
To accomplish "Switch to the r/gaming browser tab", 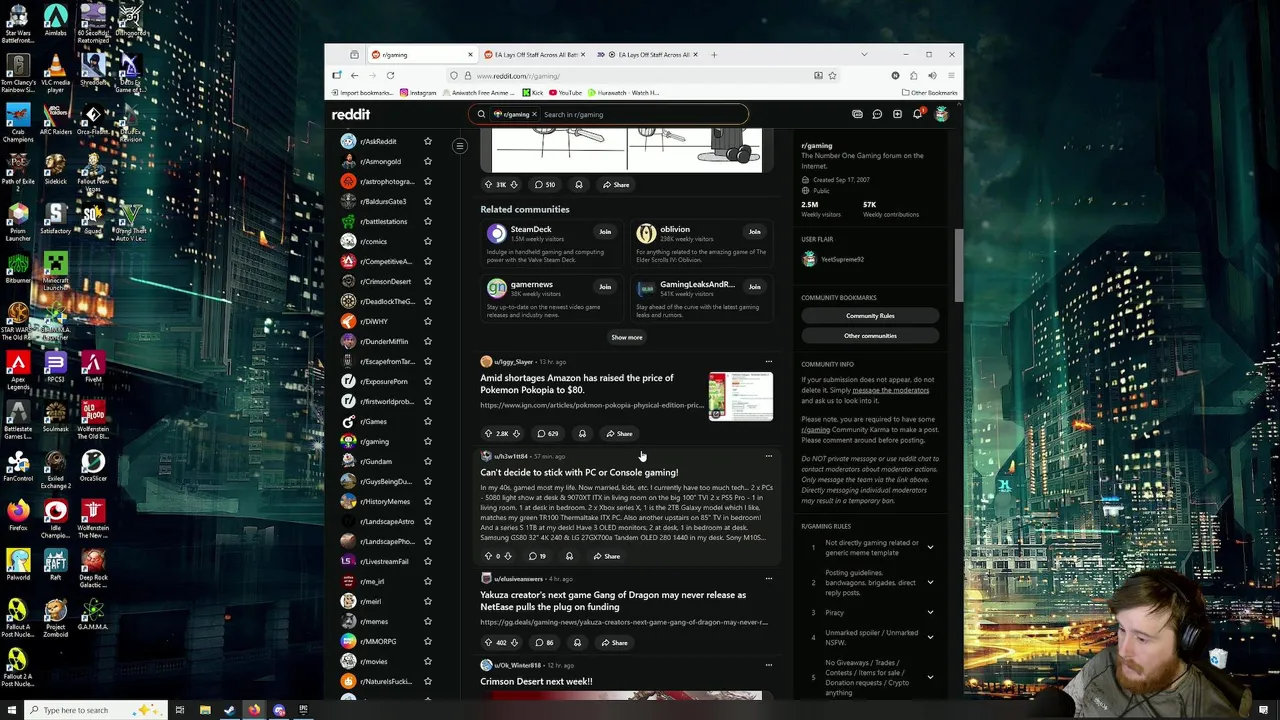I will (x=420, y=55).
